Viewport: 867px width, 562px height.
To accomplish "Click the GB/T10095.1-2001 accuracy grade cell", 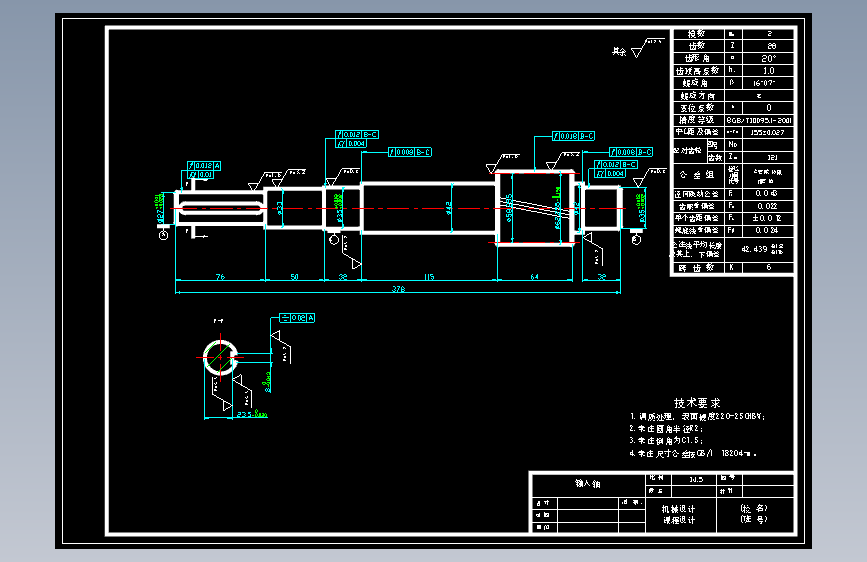I will (759, 120).
